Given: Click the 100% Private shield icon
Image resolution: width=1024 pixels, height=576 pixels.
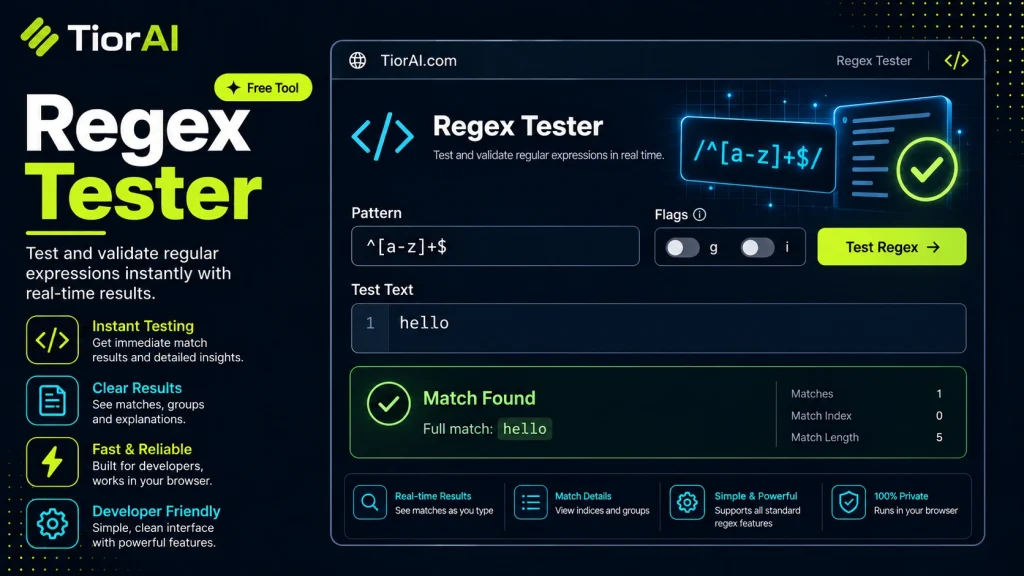Looking at the screenshot, I should click(848, 502).
